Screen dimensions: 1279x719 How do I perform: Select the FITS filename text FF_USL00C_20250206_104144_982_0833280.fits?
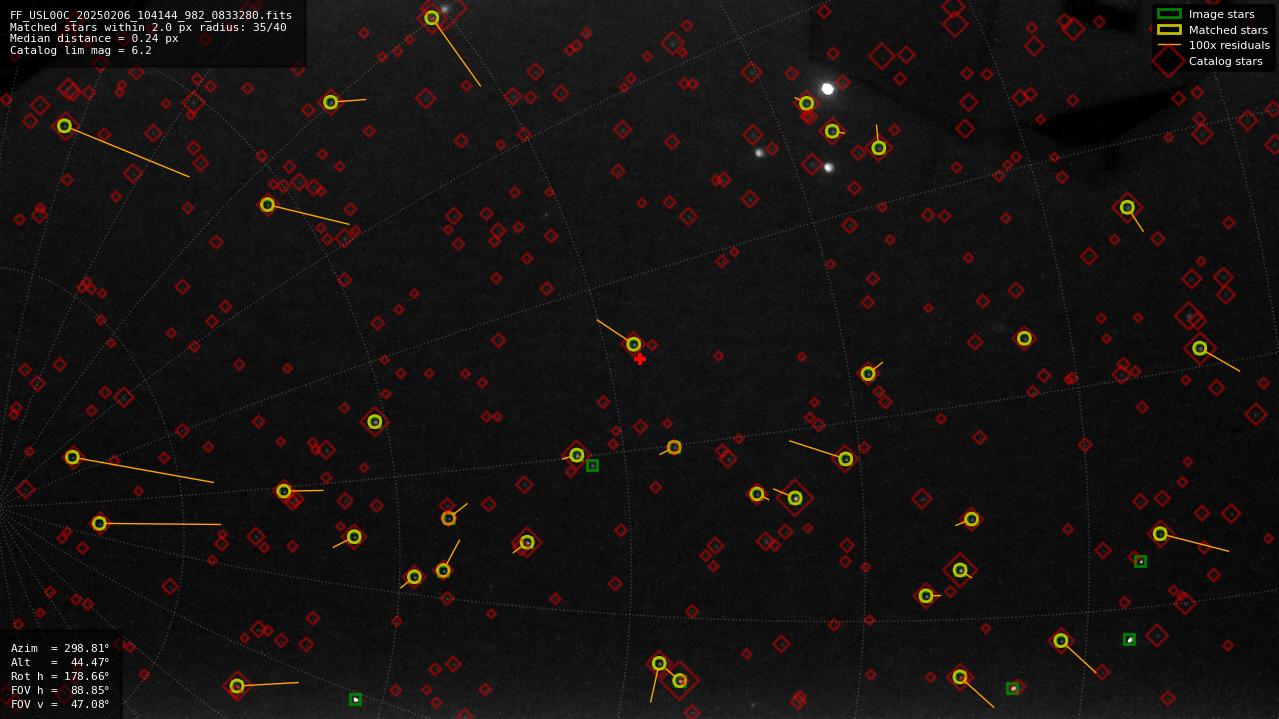pos(151,16)
